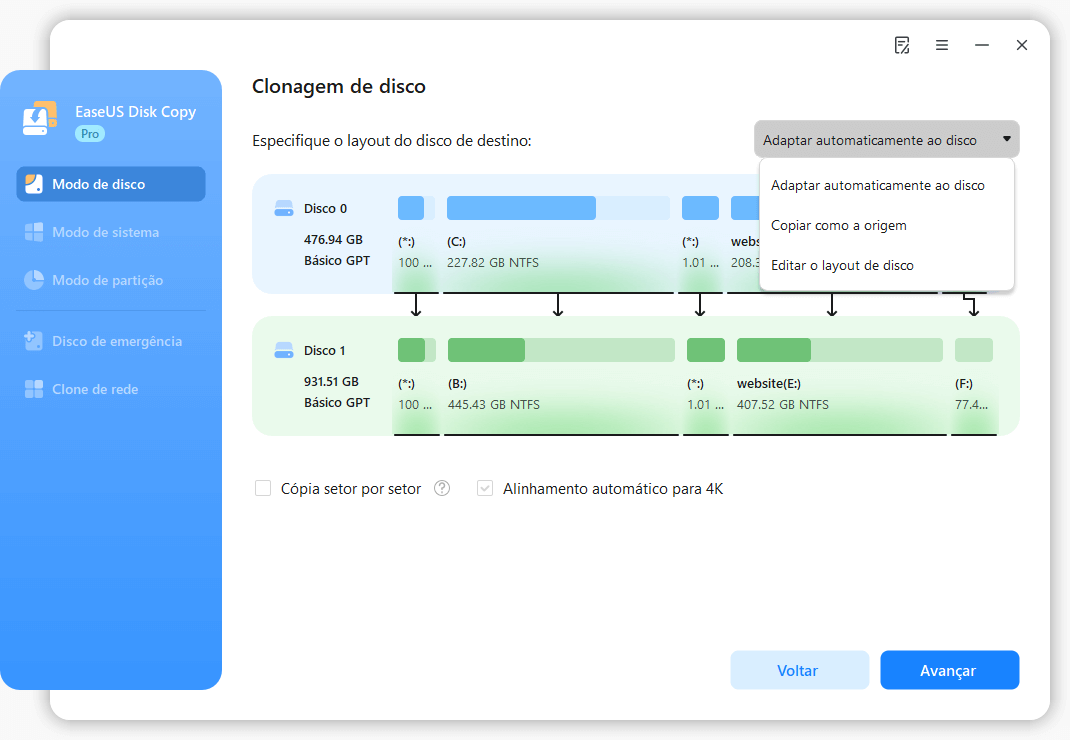Screen dimensions: 1070x740
Task: Click the Modo de partição pie icon
Action: [35, 280]
